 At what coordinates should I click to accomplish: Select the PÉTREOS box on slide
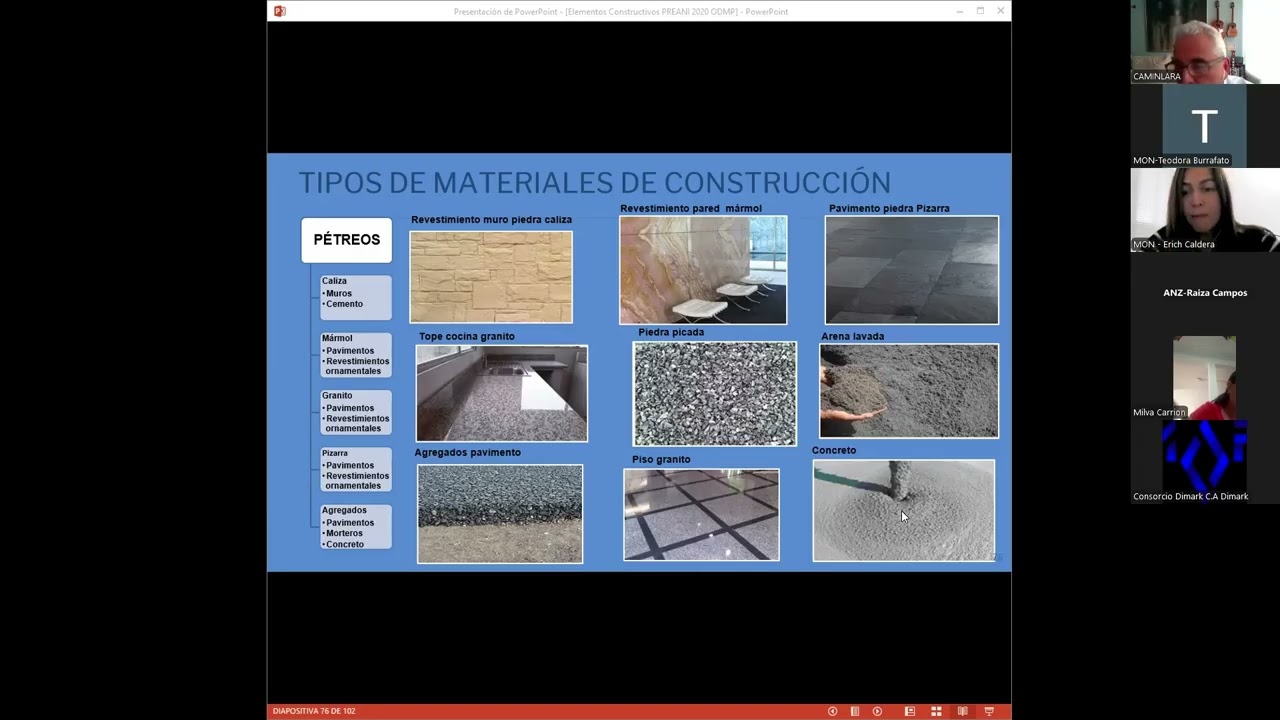[347, 240]
